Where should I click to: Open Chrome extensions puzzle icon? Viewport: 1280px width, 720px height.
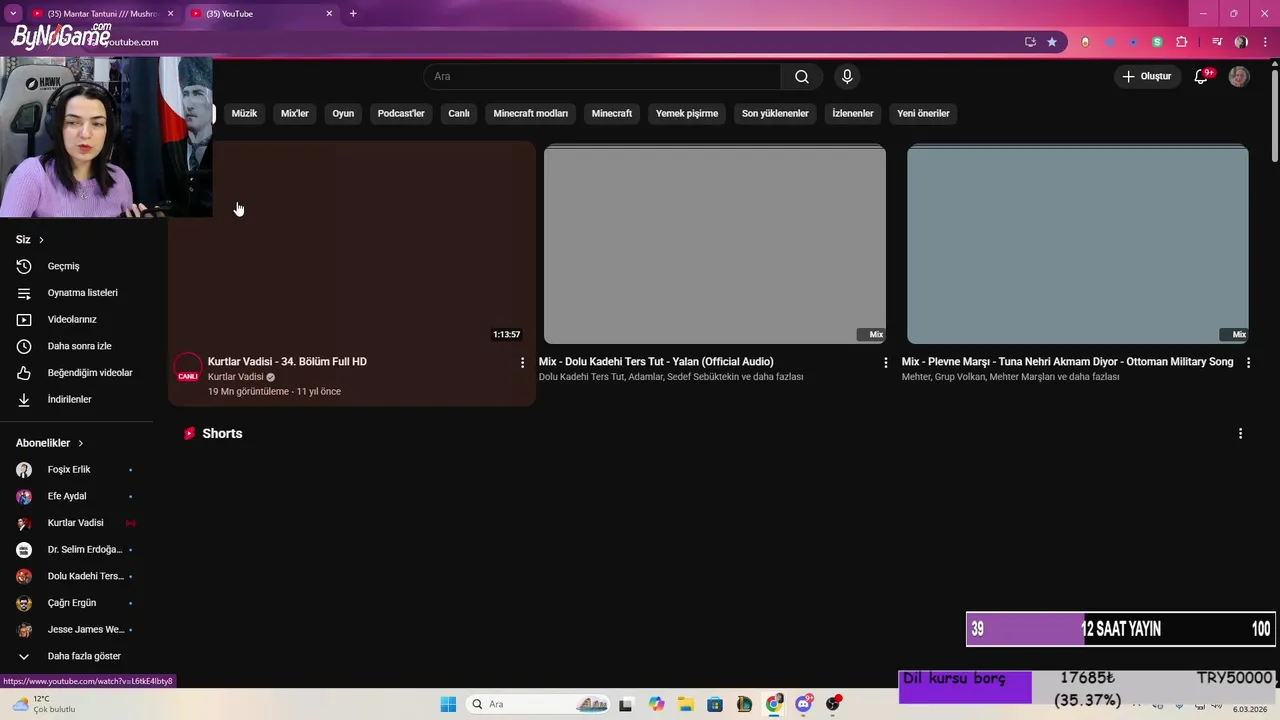1182,42
